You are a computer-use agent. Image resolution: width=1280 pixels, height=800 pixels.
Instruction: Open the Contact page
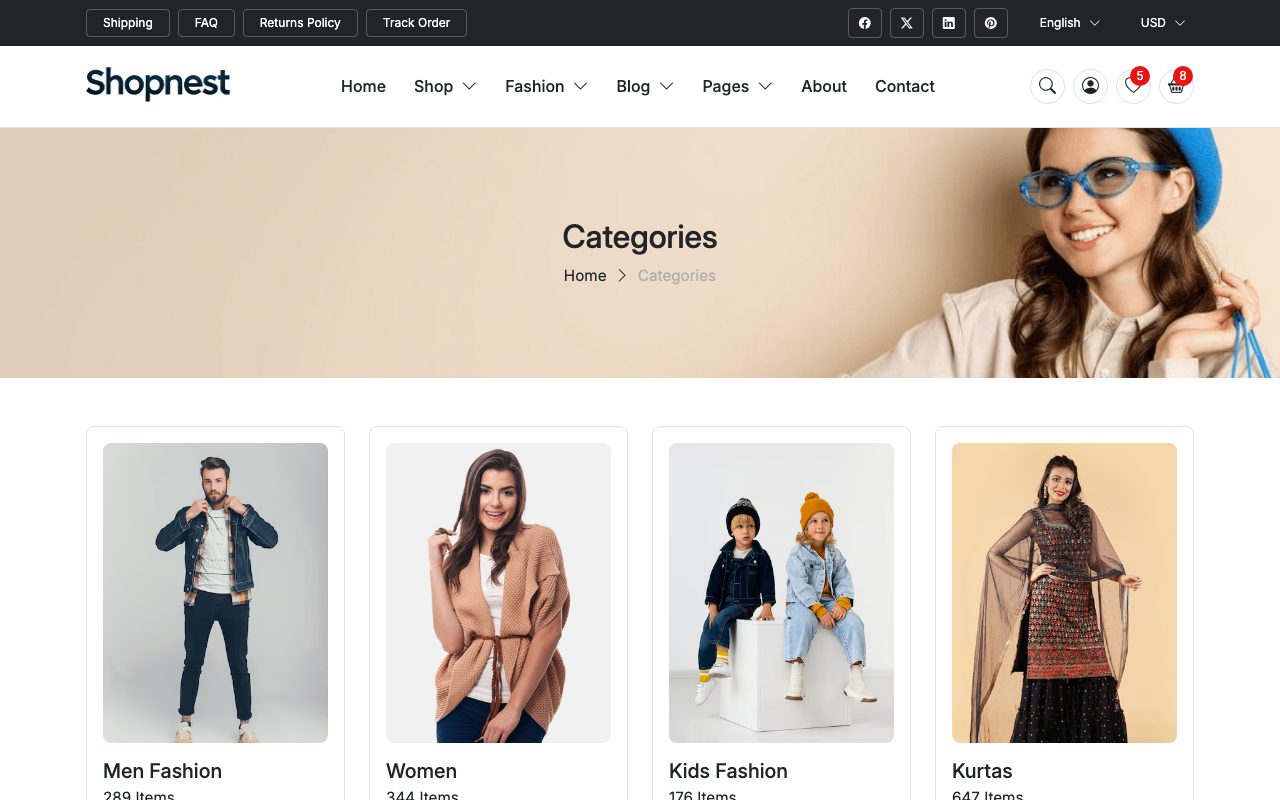point(905,86)
